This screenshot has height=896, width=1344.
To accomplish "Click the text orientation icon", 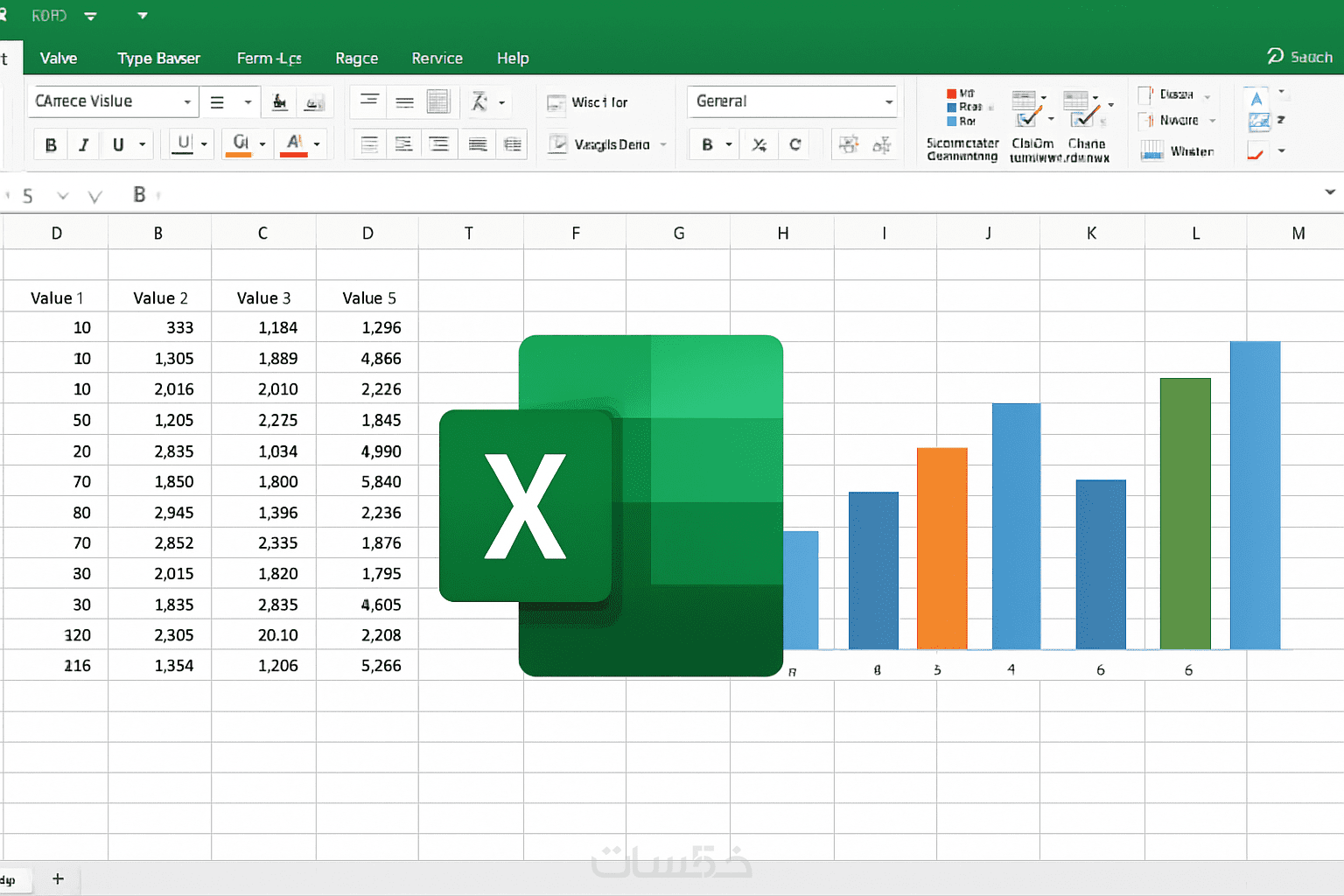I will (x=479, y=101).
